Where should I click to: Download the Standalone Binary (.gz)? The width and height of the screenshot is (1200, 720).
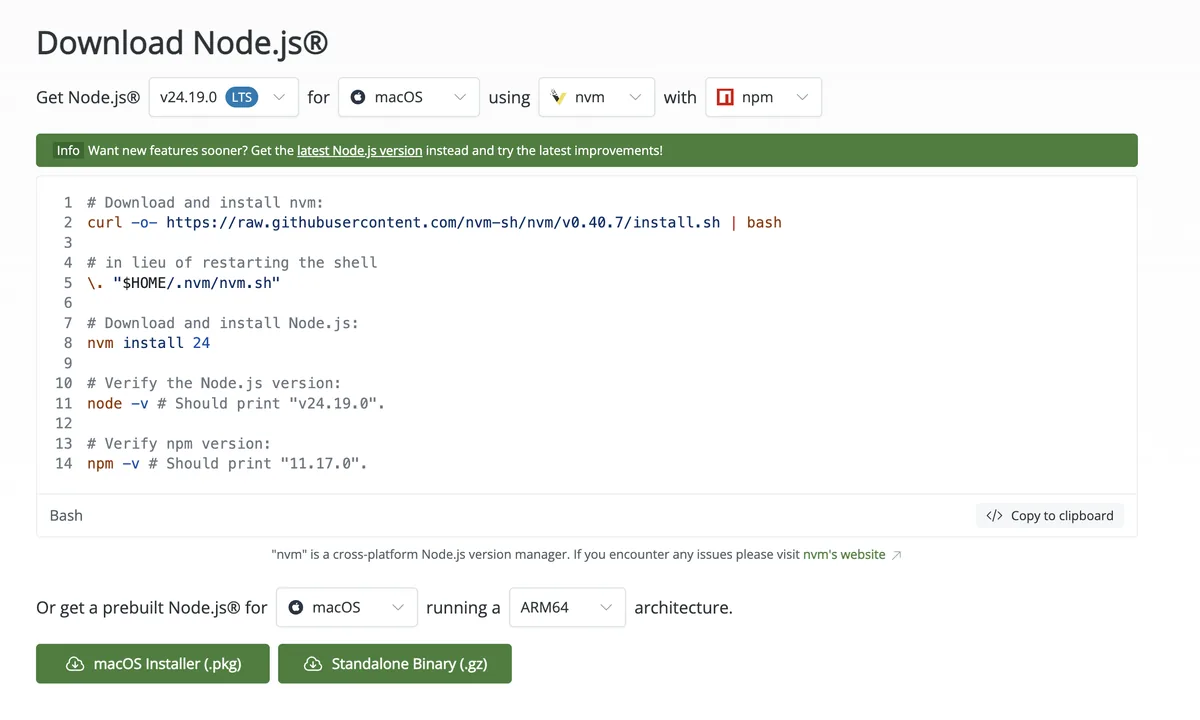(x=395, y=664)
